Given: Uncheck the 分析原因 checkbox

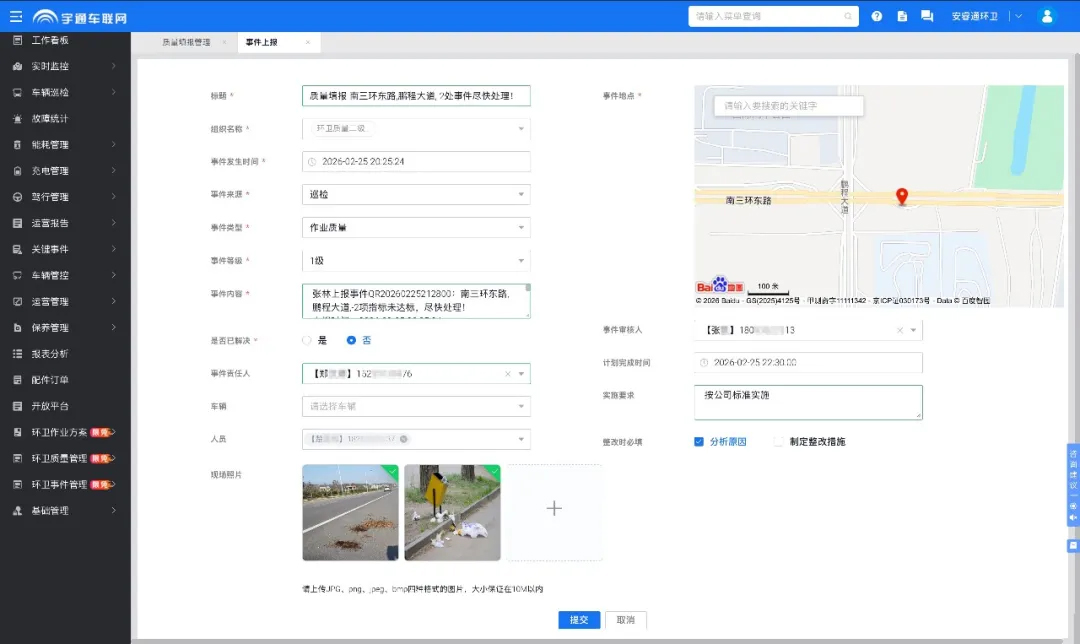Looking at the screenshot, I should click(699, 441).
